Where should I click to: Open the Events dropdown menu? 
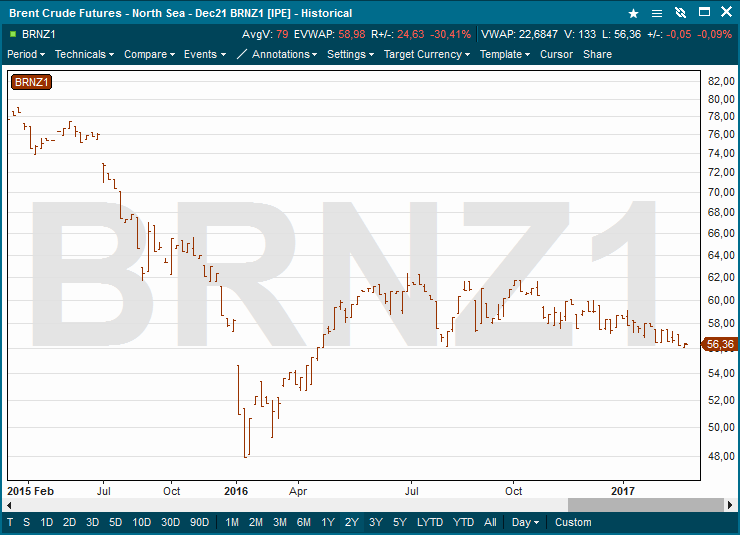point(205,54)
